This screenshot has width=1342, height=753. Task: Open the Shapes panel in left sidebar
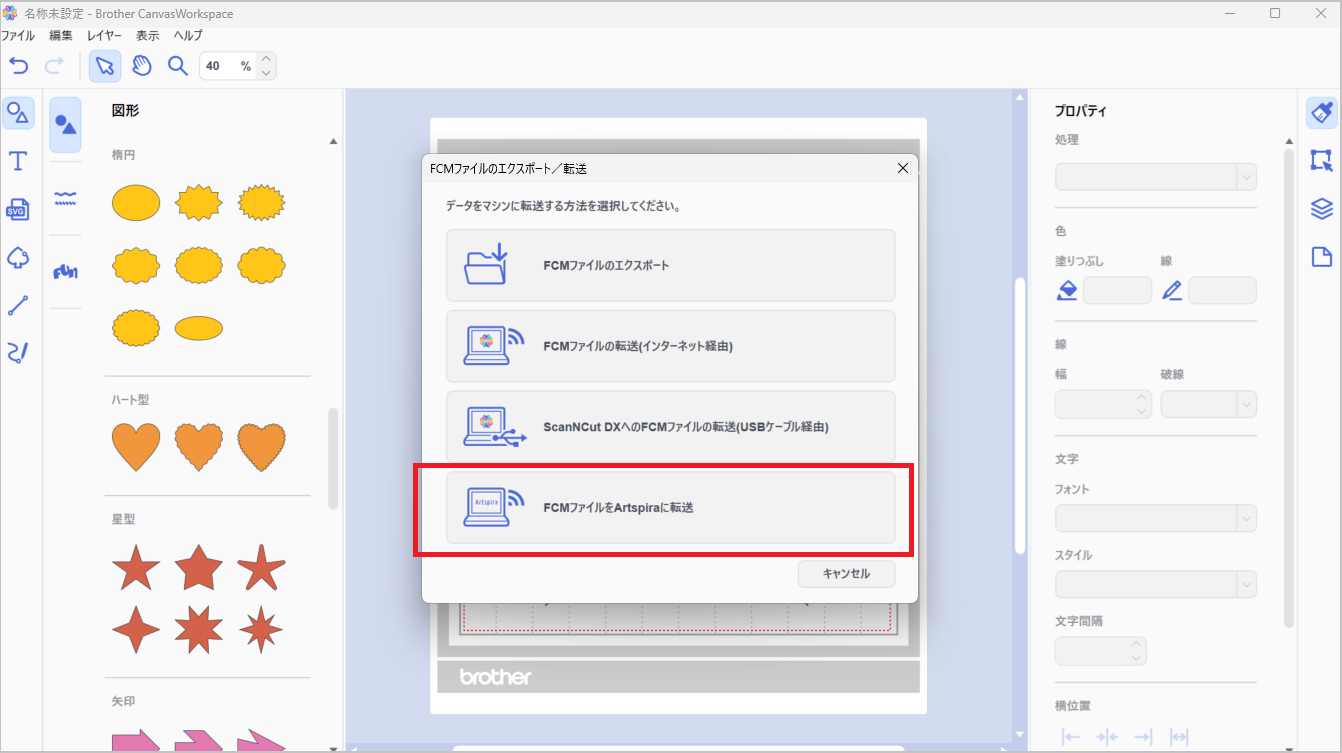click(17, 113)
